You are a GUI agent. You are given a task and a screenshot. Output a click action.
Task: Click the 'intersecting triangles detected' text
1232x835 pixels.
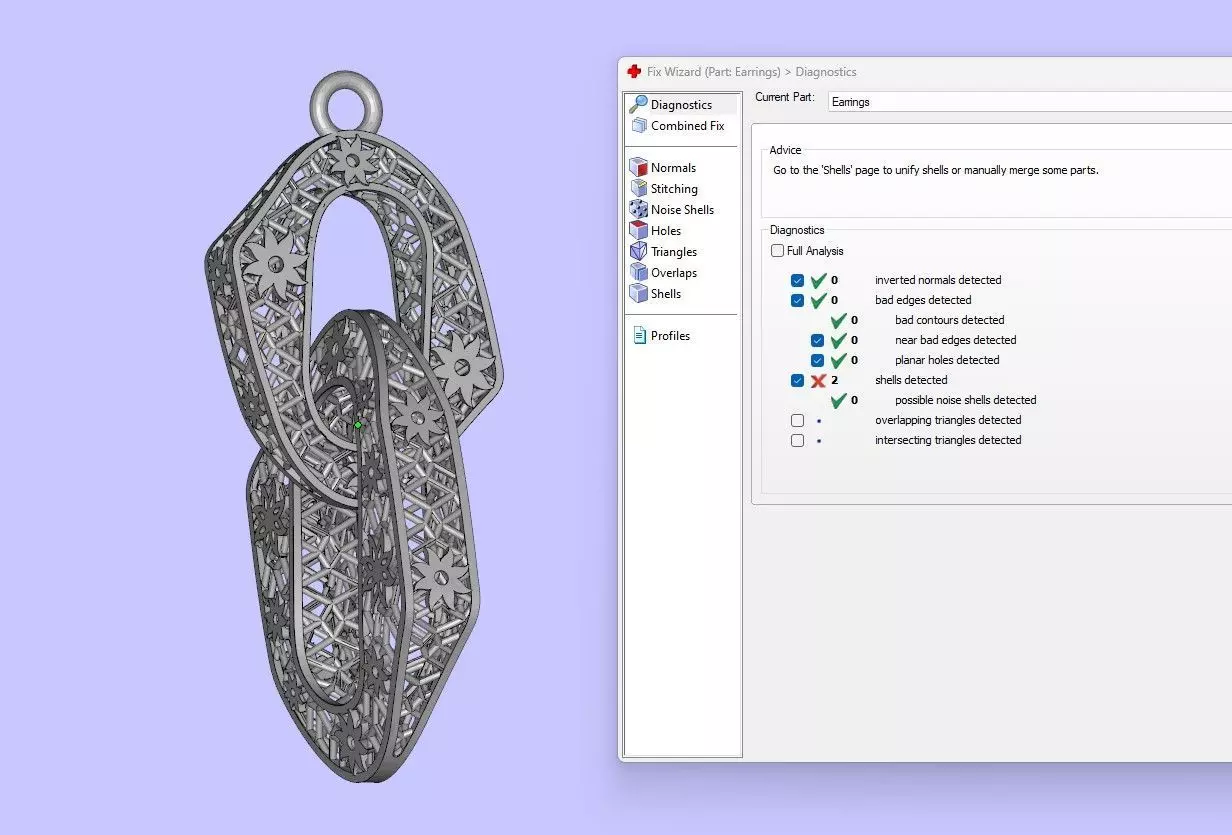pos(948,440)
